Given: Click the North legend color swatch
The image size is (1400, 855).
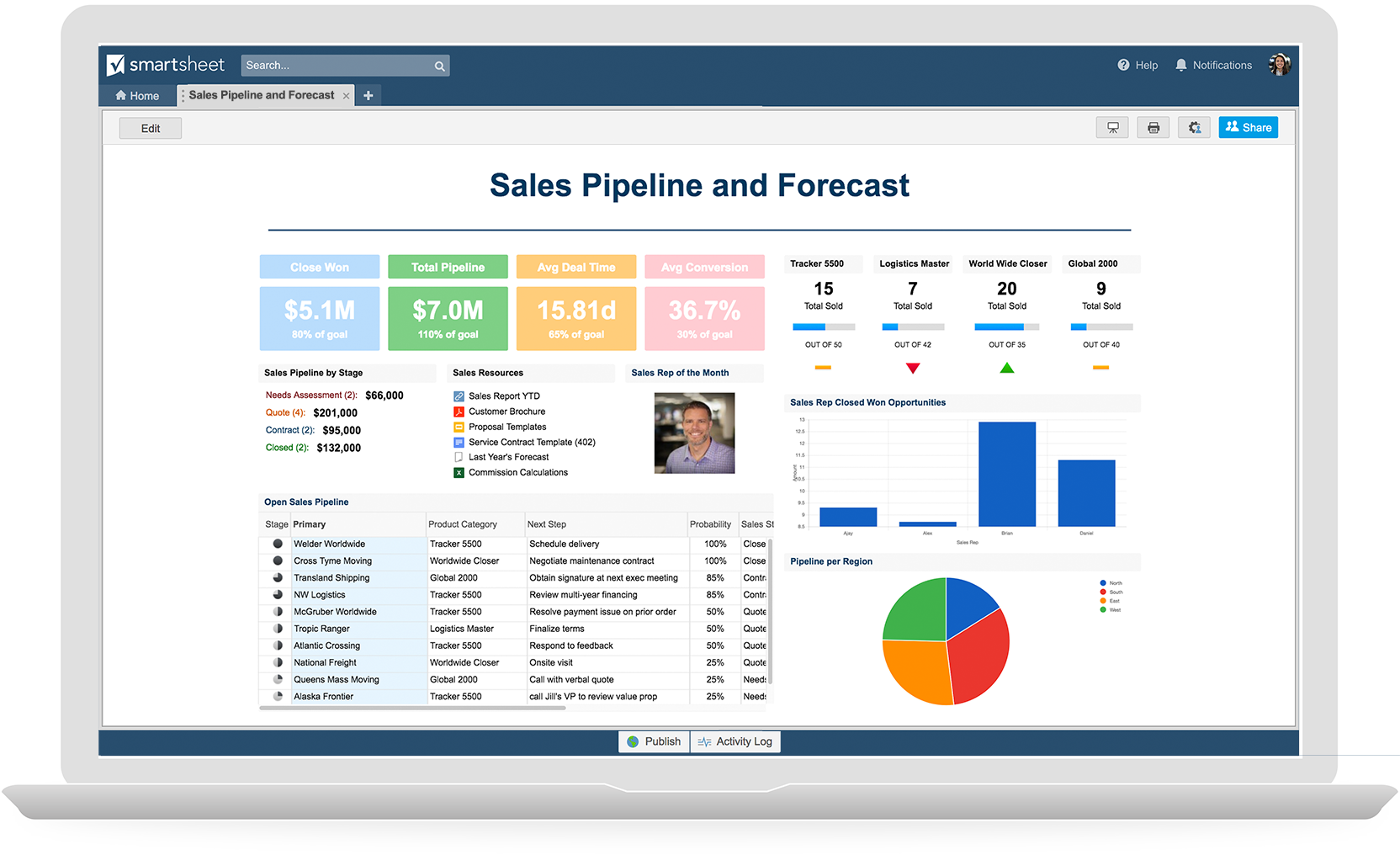Looking at the screenshot, I should click(x=1103, y=583).
